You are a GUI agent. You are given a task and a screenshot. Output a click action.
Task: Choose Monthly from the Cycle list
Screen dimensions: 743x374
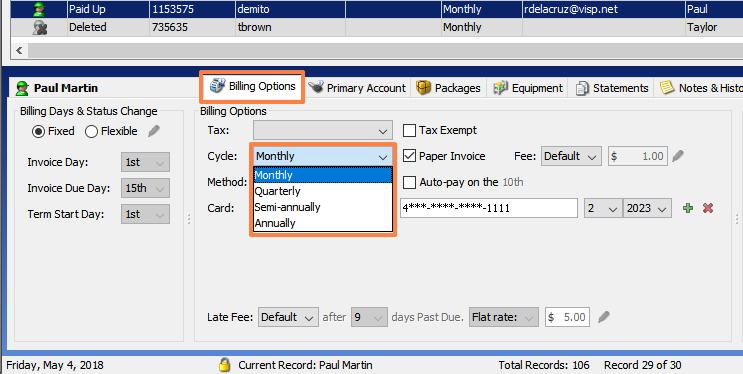tap(323, 175)
